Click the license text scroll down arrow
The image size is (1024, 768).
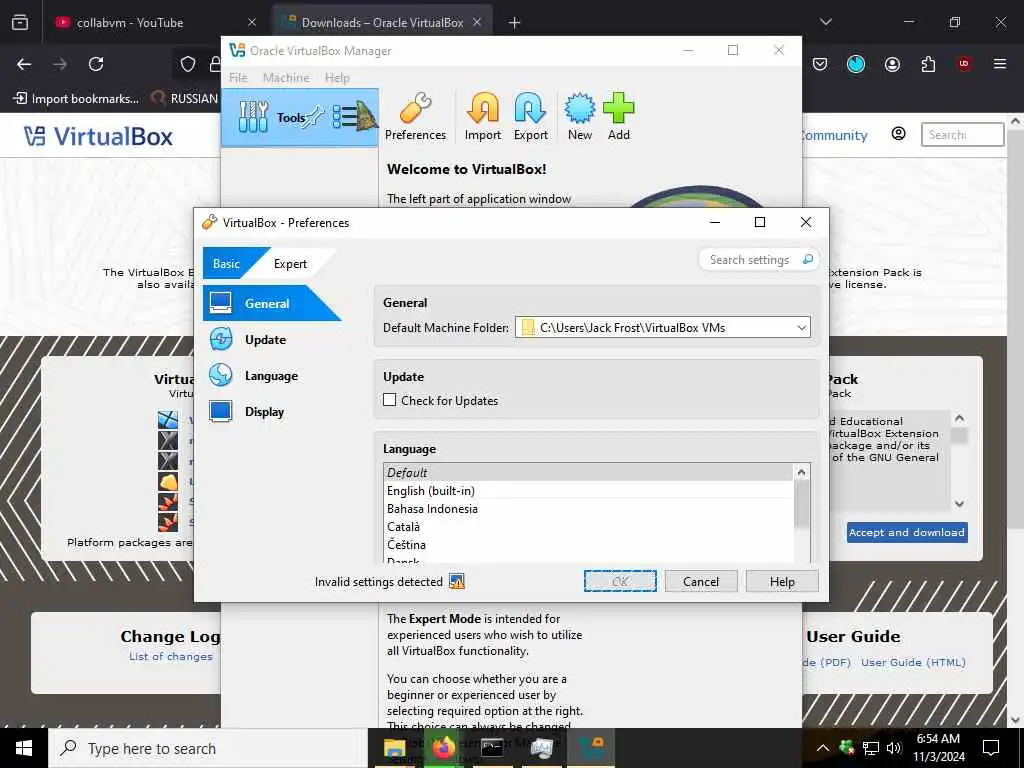[959, 504]
